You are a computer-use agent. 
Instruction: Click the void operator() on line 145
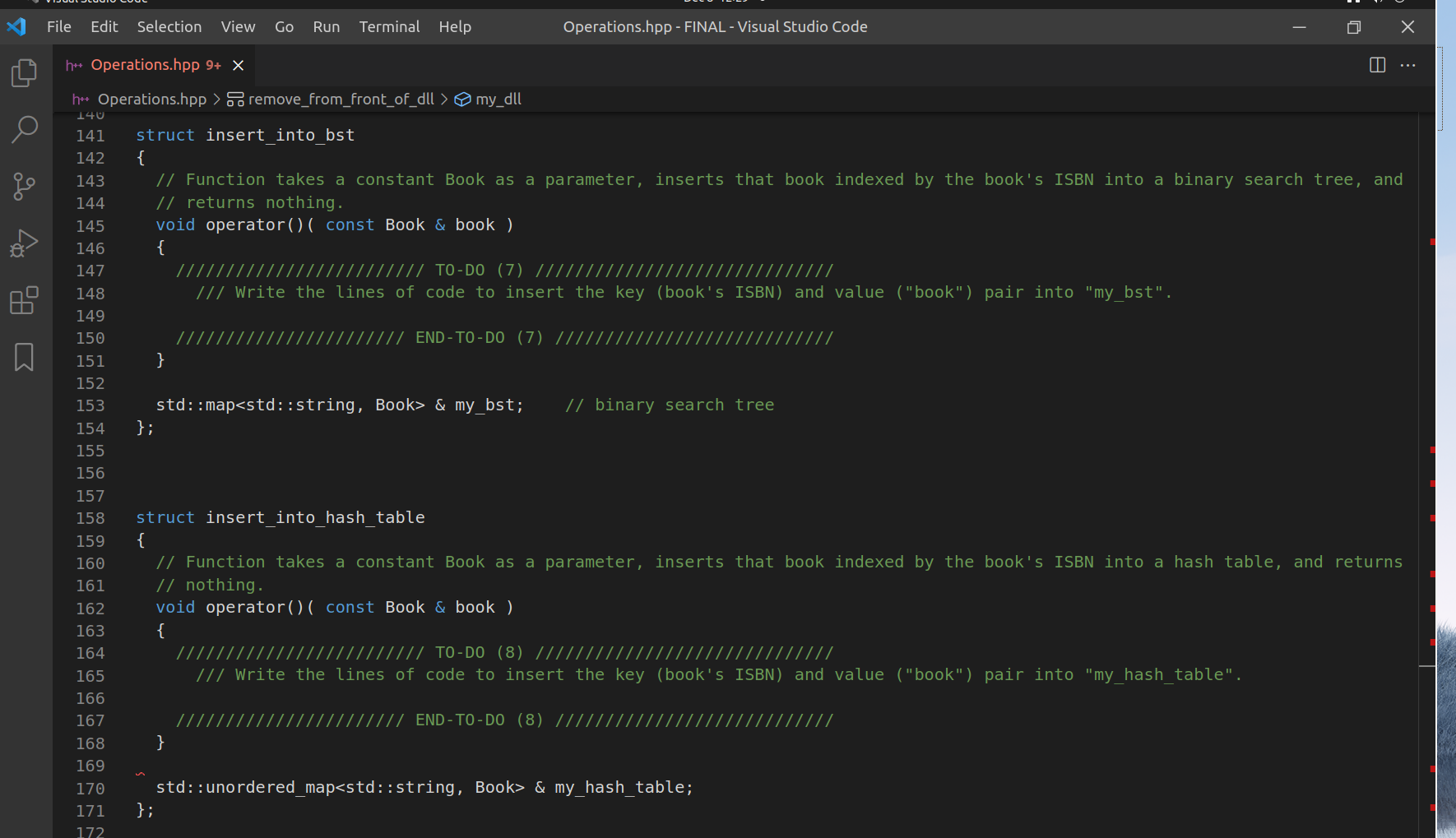coord(335,225)
